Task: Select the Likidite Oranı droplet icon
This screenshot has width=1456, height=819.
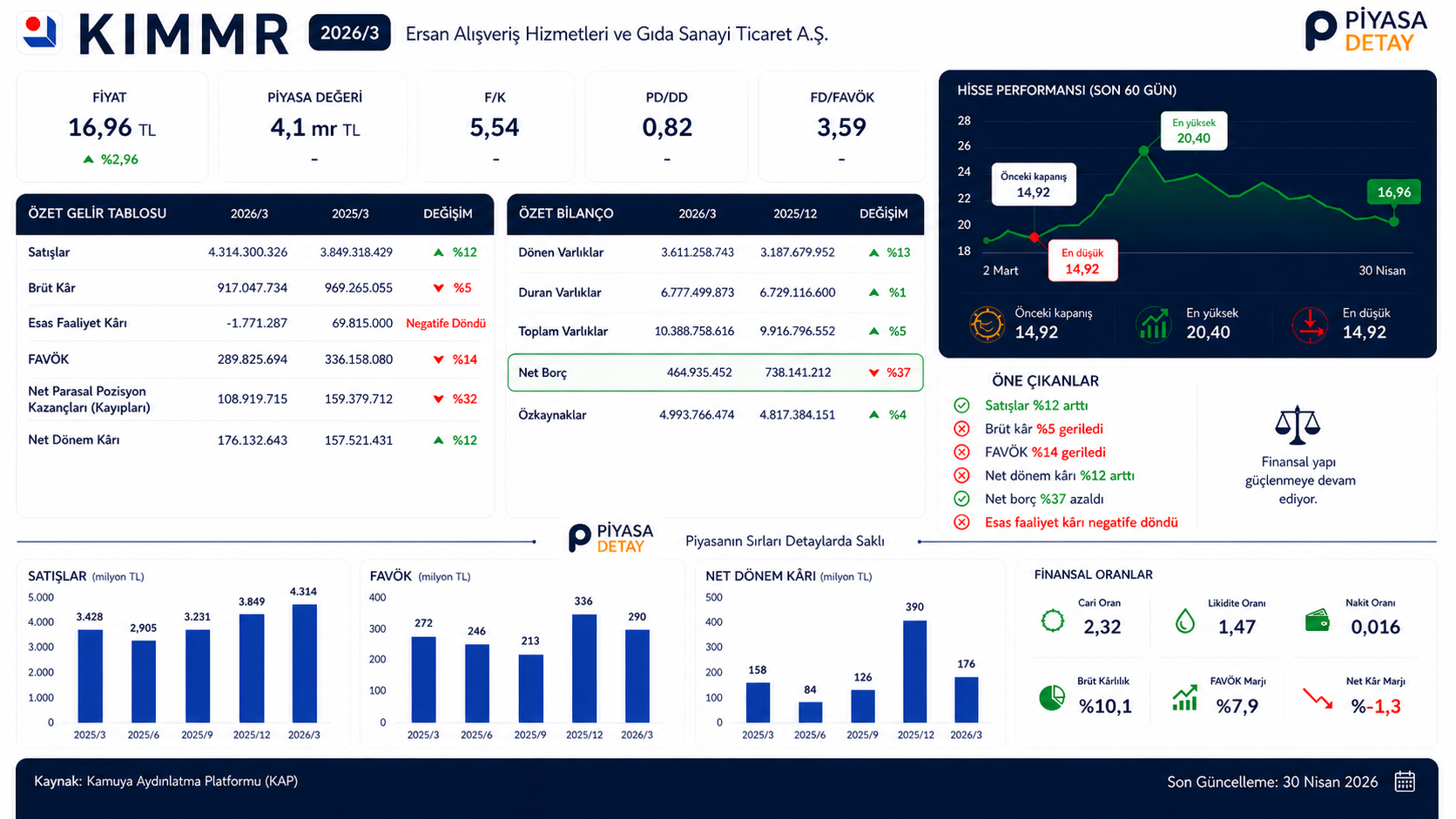Action: [1185, 621]
